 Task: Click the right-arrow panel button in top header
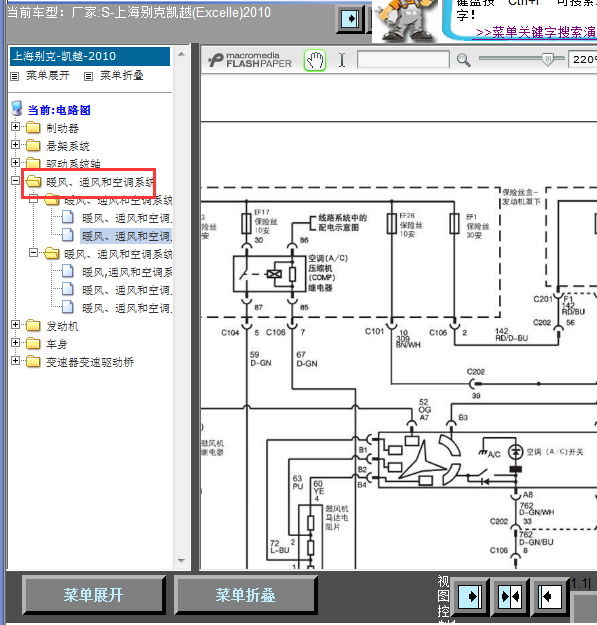pyautogui.click(x=350, y=19)
